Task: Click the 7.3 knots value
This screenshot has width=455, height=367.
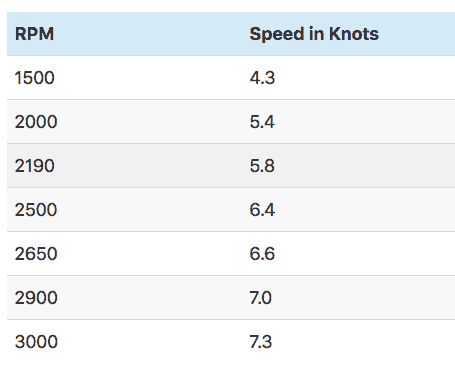Action: point(261,342)
